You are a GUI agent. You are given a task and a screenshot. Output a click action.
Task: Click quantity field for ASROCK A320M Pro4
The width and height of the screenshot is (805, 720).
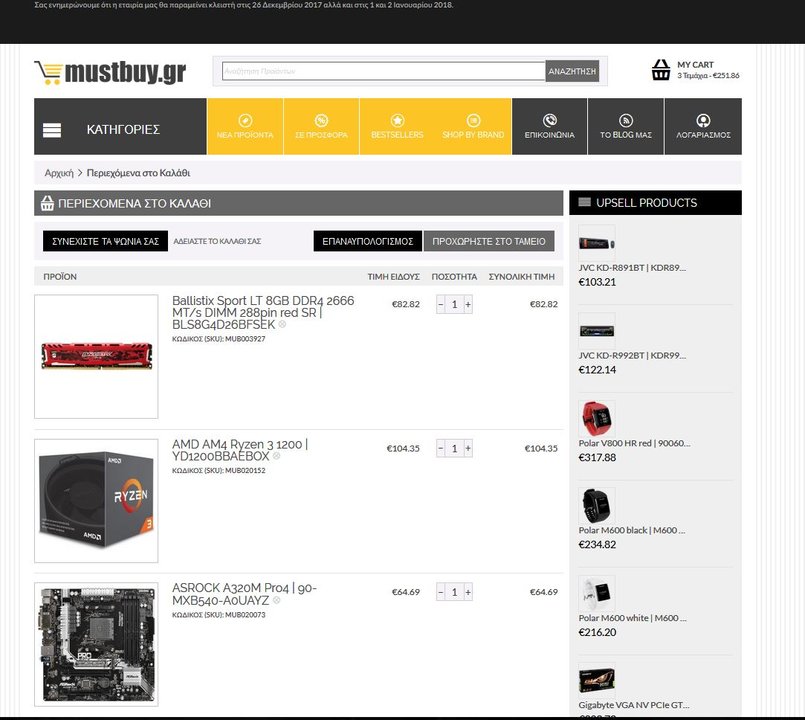coord(454,592)
